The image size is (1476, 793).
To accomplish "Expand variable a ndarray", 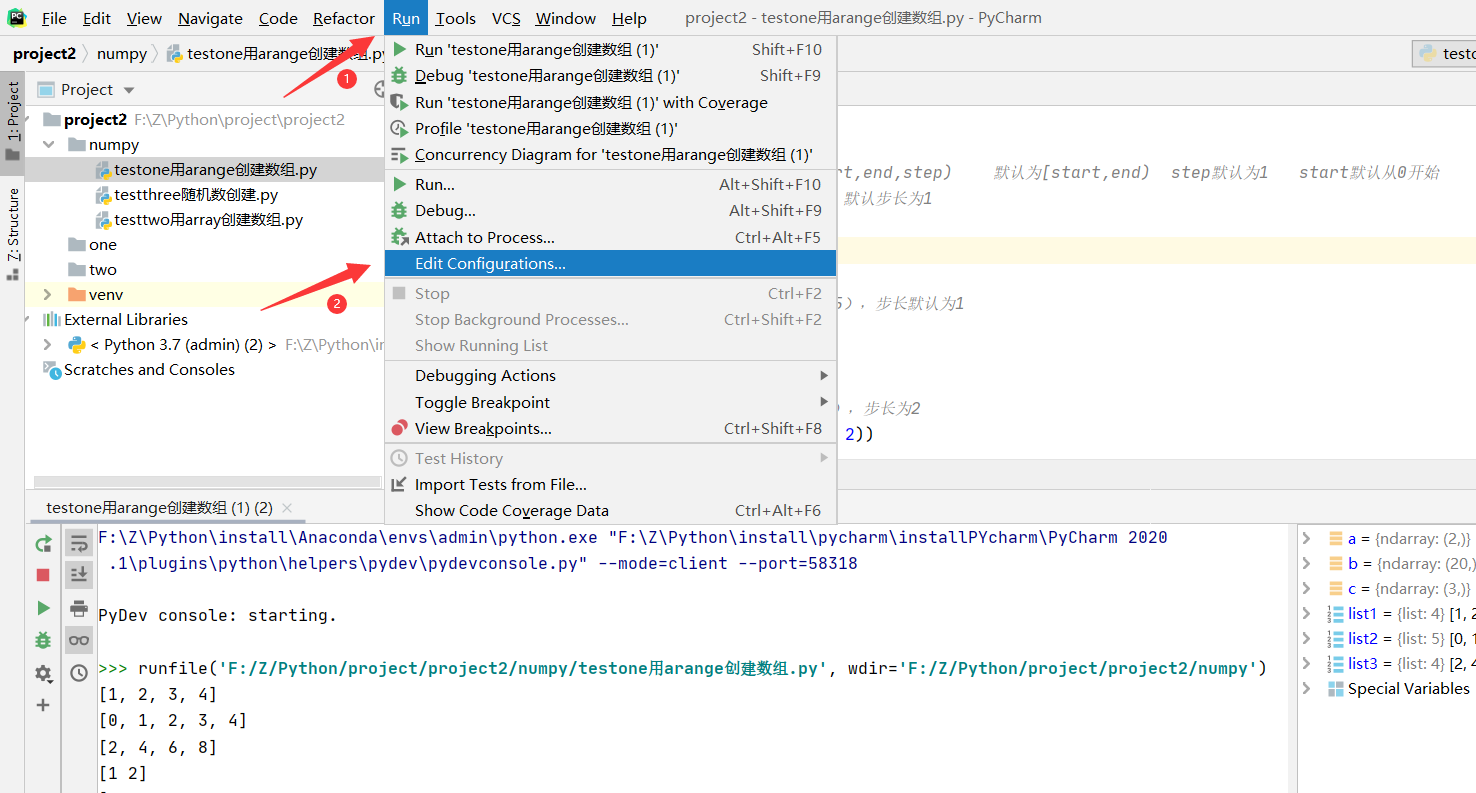I will (x=1306, y=538).
